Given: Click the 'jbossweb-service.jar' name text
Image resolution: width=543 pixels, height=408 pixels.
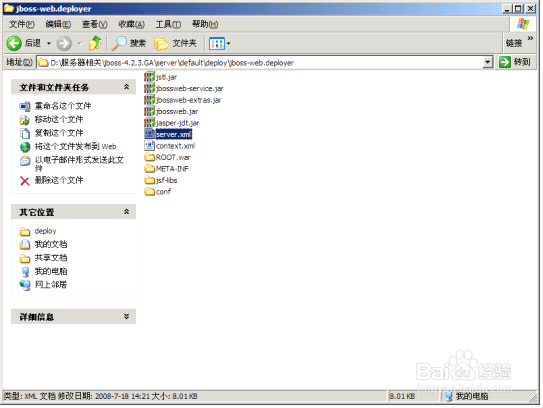Looking at the screenshot, I should click(190, 89).
